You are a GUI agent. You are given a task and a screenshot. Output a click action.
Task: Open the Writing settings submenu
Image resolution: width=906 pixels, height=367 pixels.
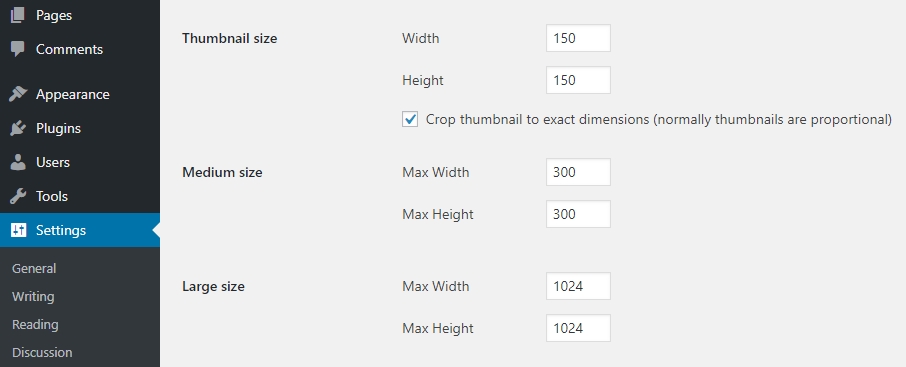click(33, 296)
